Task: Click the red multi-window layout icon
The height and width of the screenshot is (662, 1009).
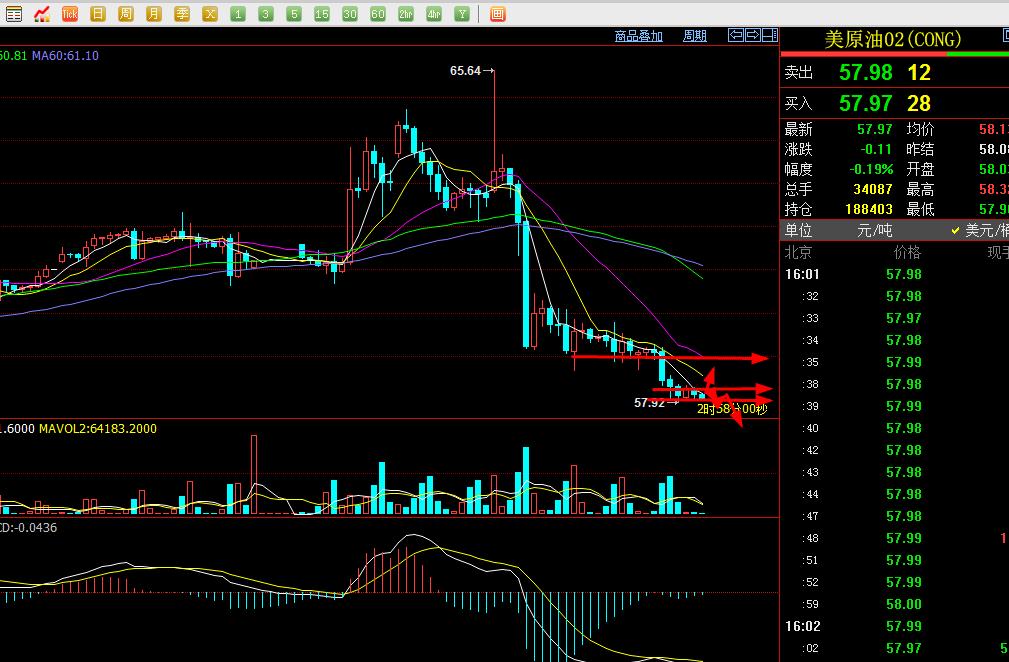Action: (498, 14)
